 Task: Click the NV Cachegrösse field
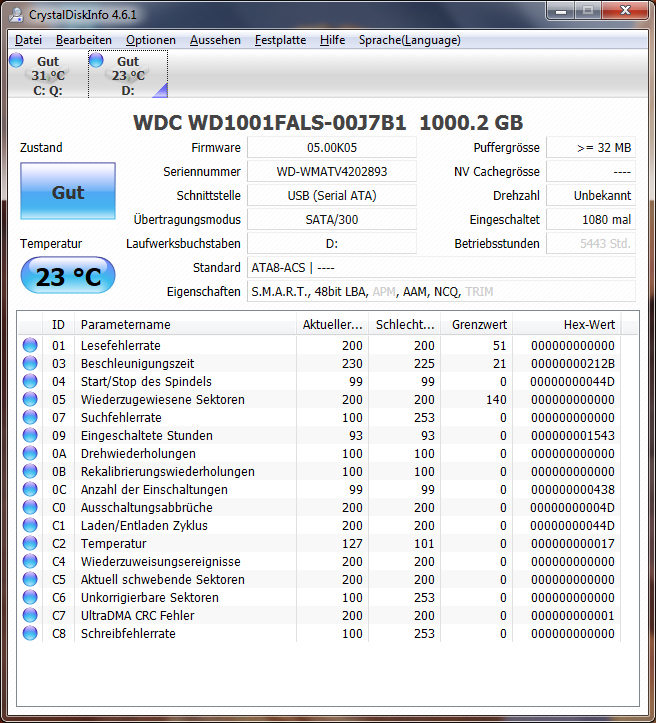[591, 172]
